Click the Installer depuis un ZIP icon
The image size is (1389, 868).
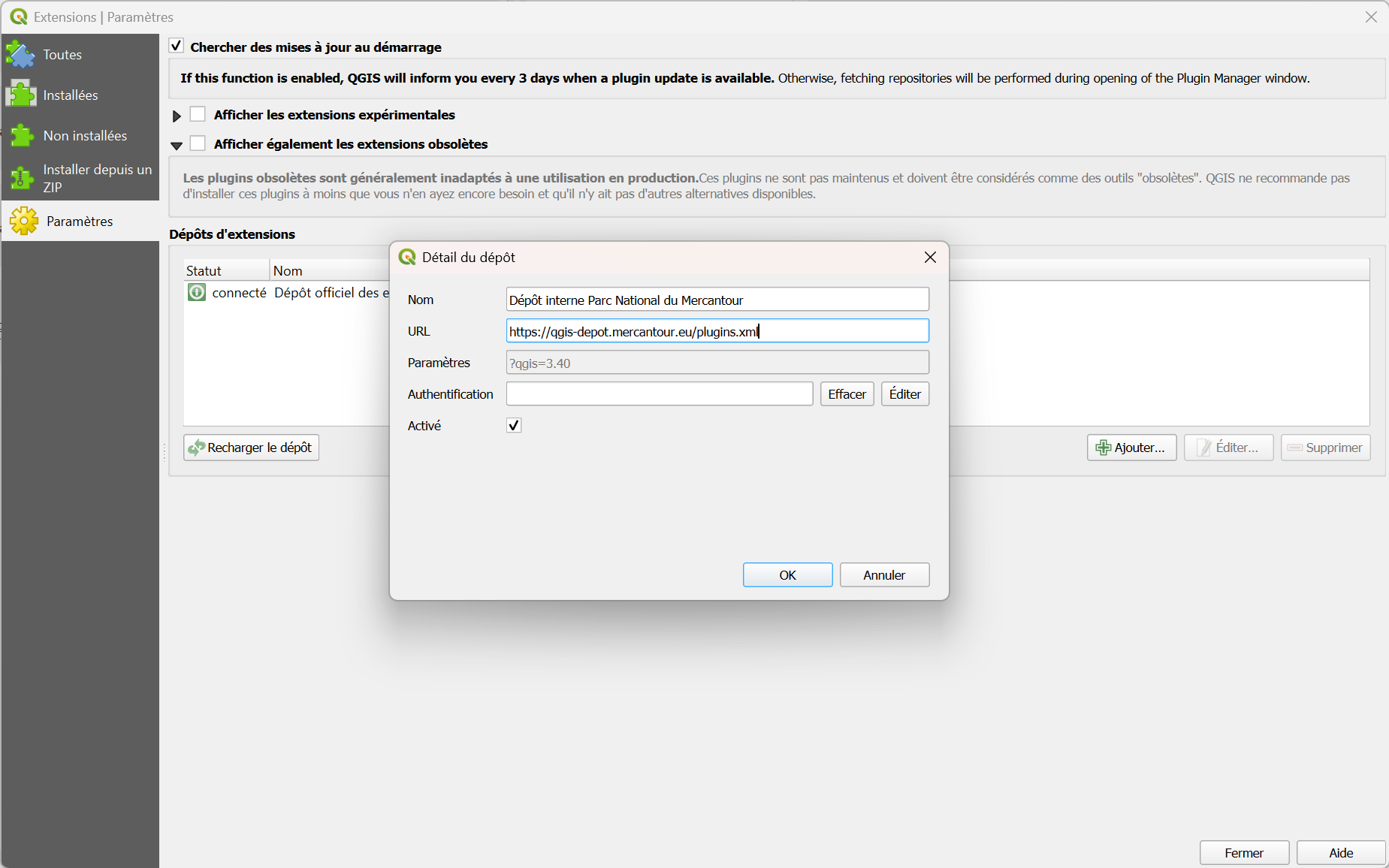21,178
